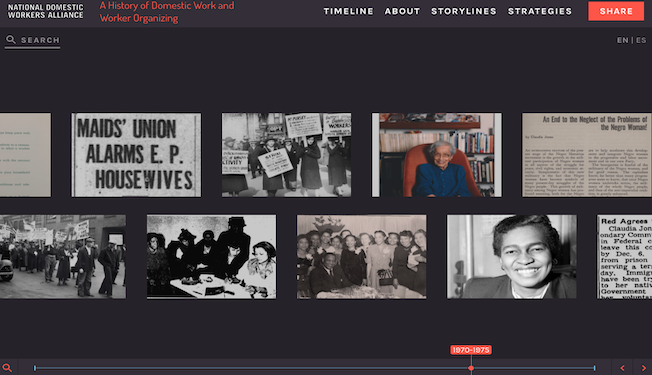Viewport: 652px width, 375px height.
Task: Open the About menu item
Action: 402,11
